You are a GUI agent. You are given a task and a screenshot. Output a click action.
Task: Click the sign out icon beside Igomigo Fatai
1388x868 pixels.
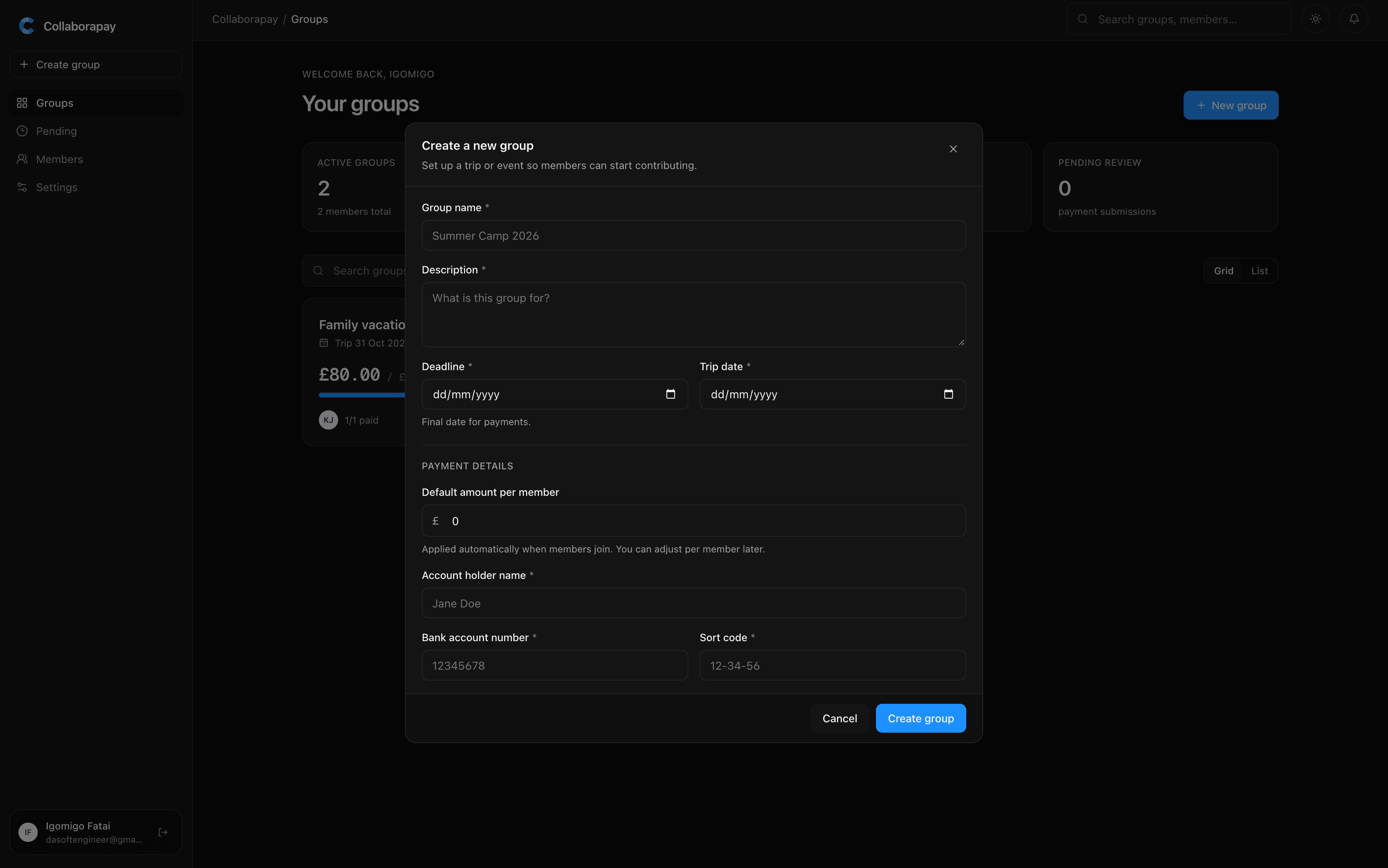[x=163, y=832]
